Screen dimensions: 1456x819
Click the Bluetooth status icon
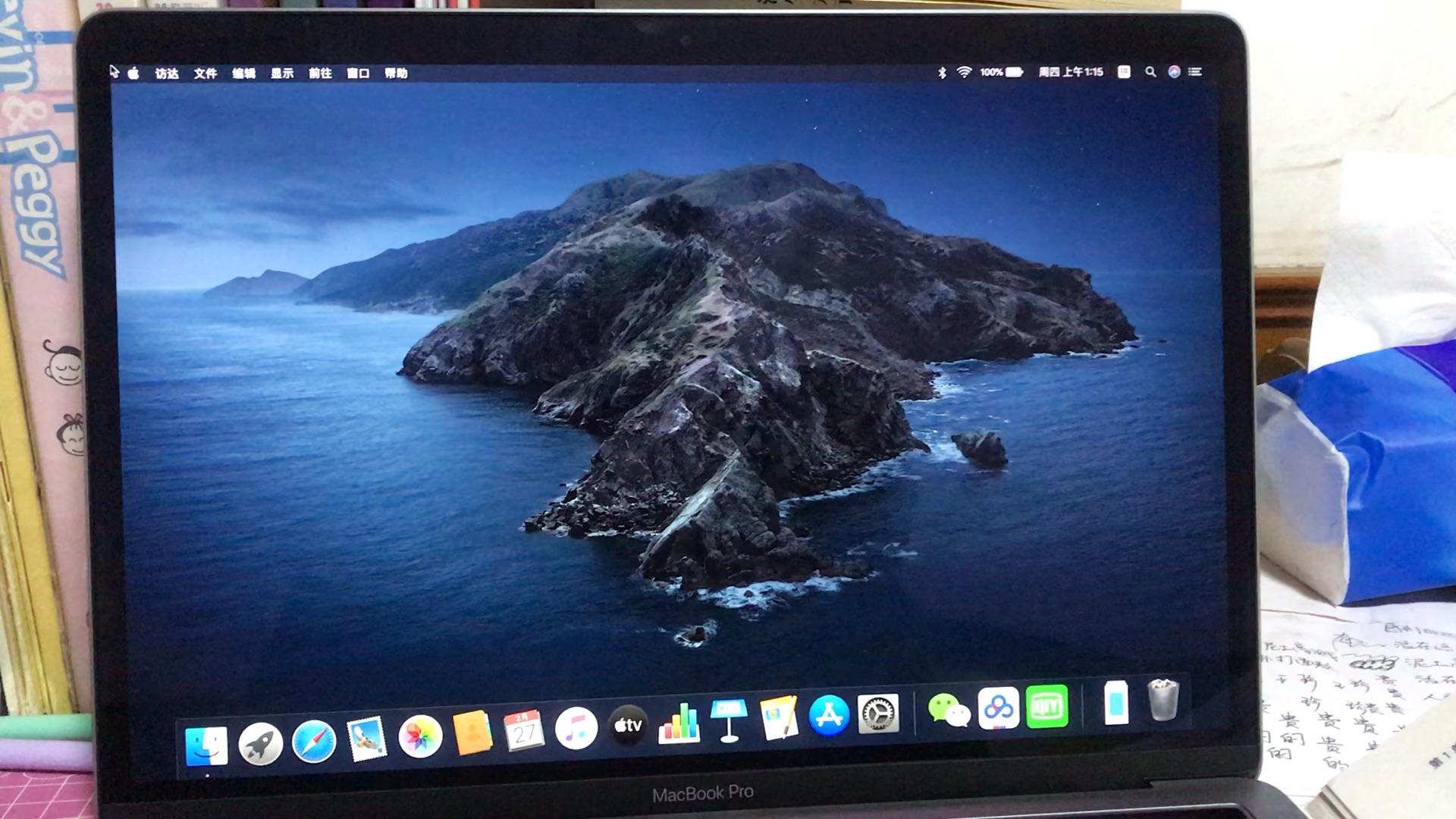click(x=942, y=72)
